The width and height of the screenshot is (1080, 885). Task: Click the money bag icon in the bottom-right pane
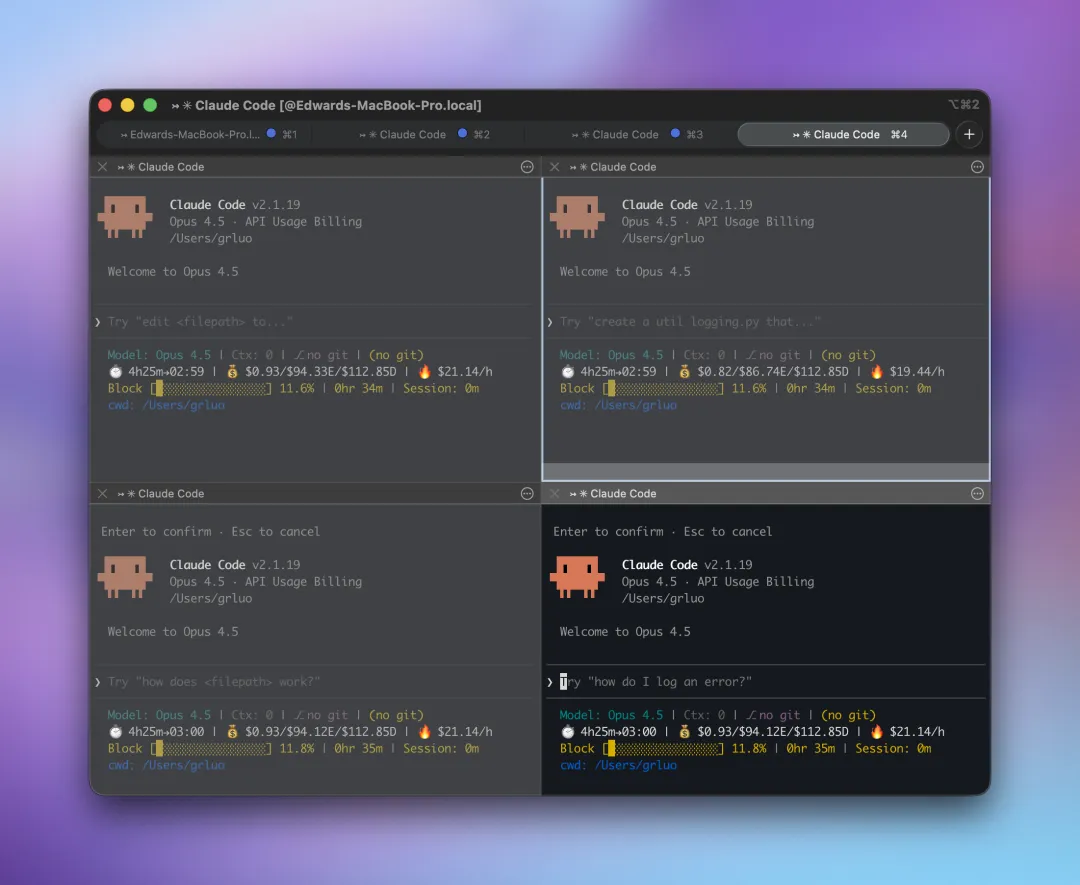click(x=685, y=731)
